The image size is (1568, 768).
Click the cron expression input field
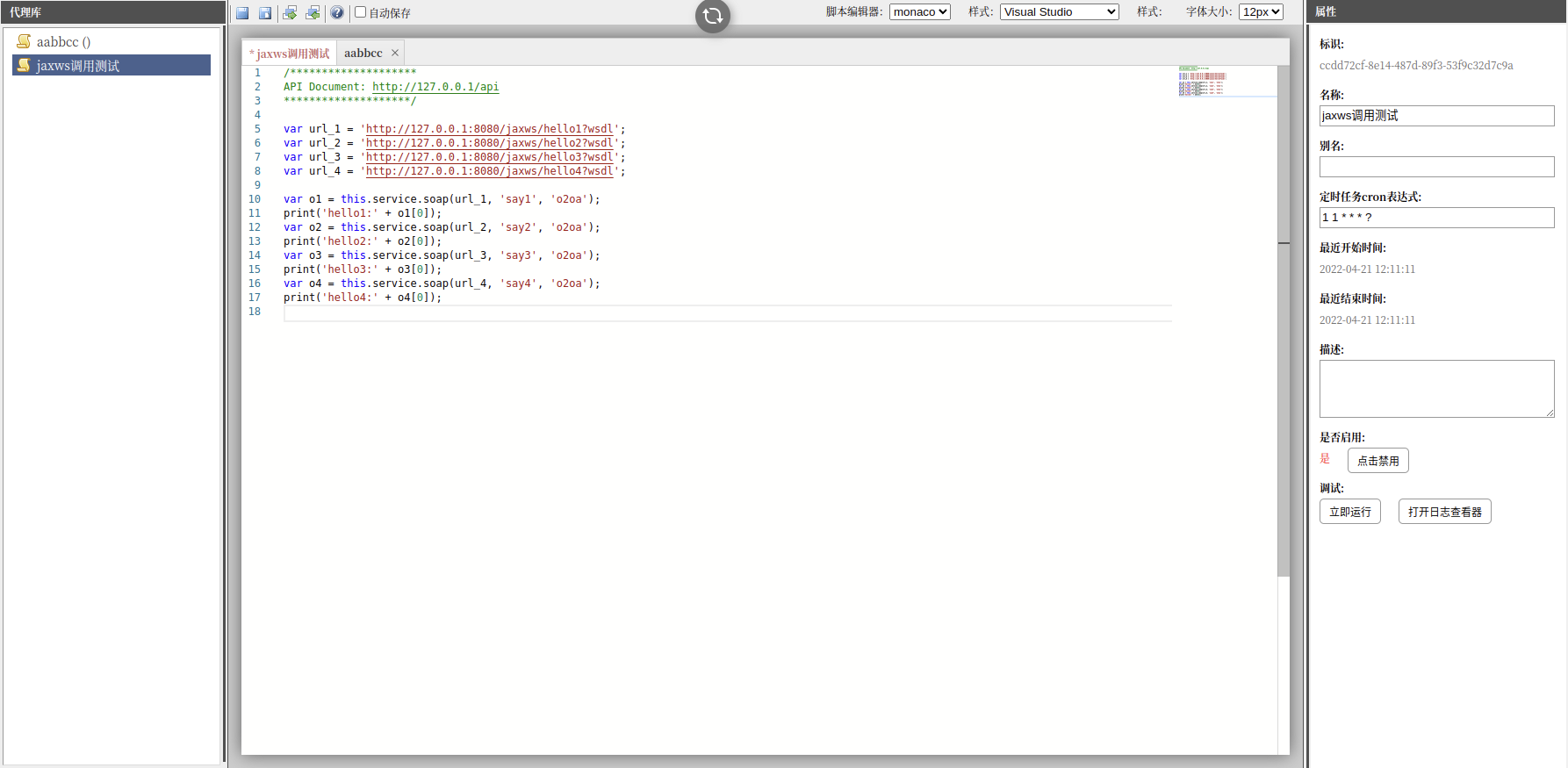pyautogui.click(x=1436, y=218)
